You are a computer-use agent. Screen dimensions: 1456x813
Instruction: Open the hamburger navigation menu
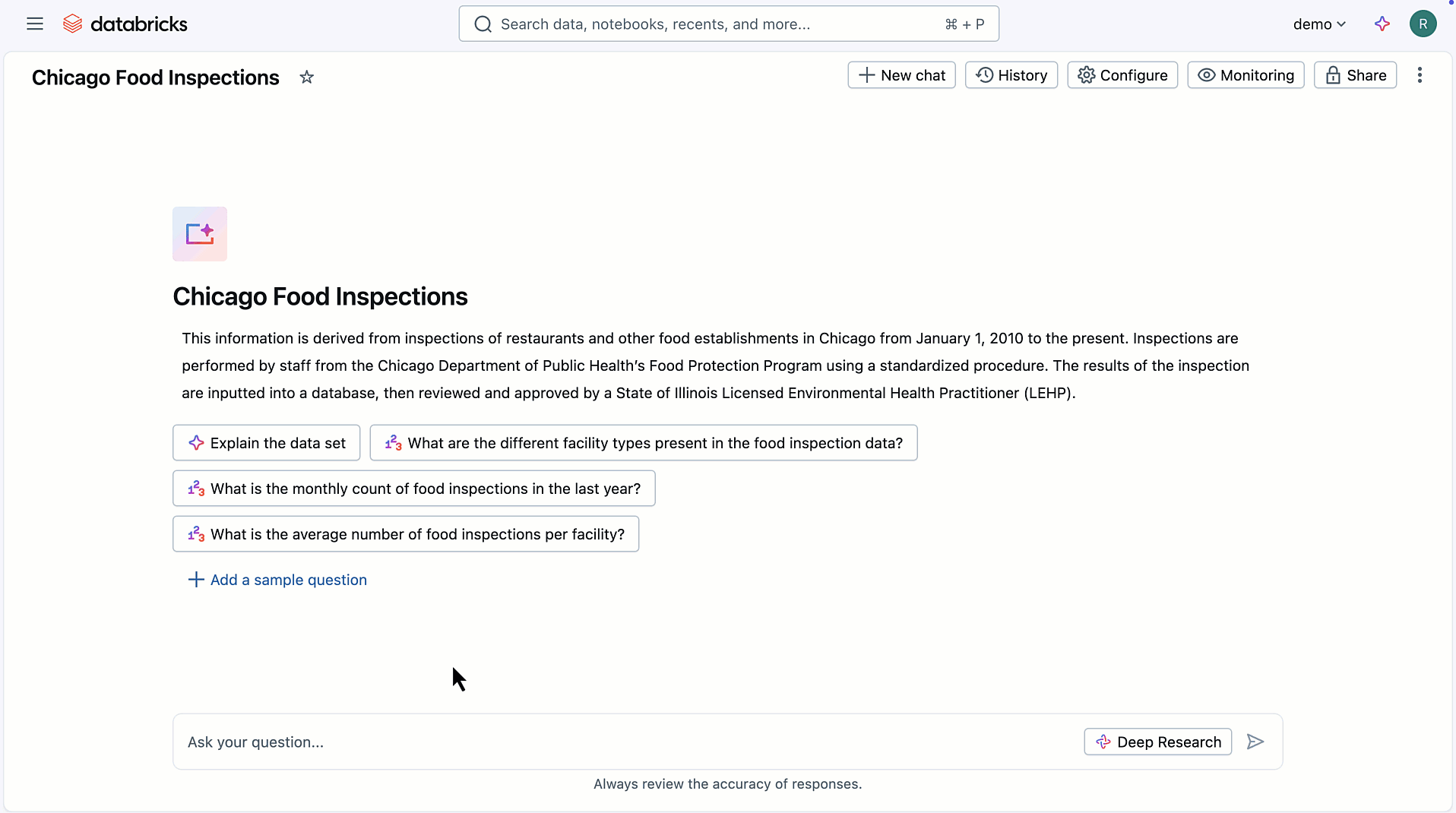point(35,24)
